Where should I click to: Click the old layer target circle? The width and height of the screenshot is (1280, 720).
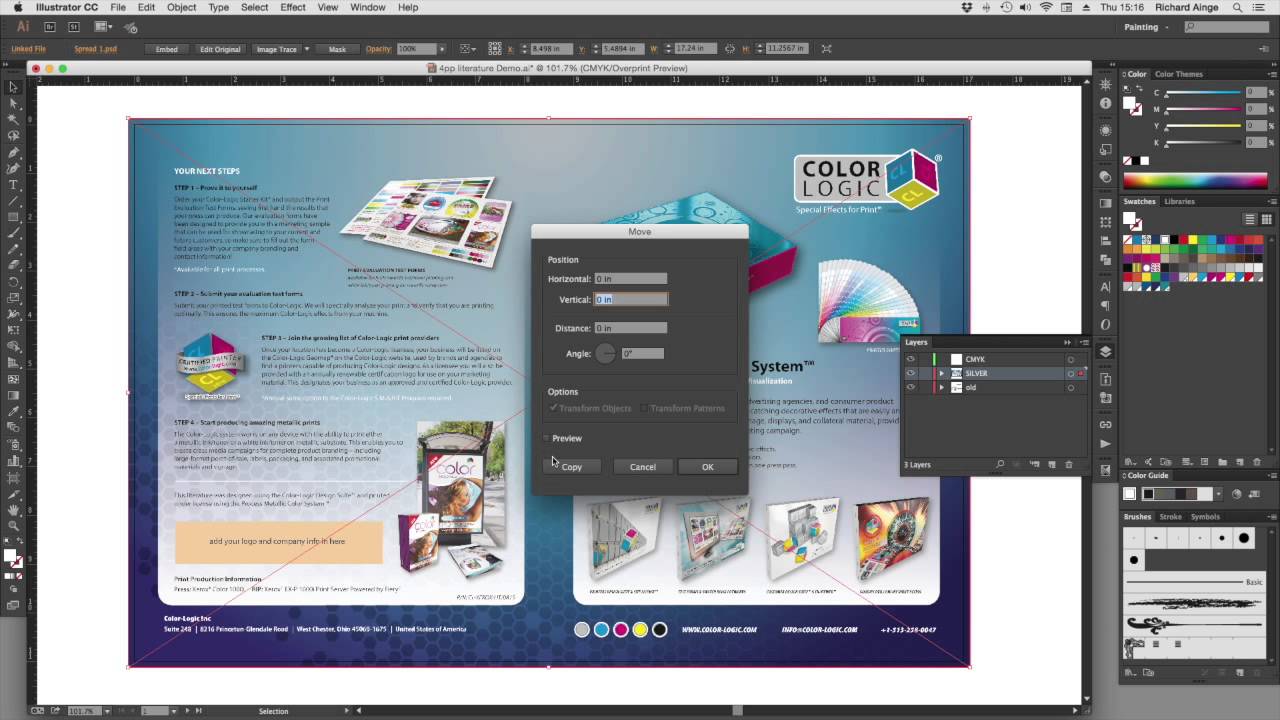pos(1070,387)
